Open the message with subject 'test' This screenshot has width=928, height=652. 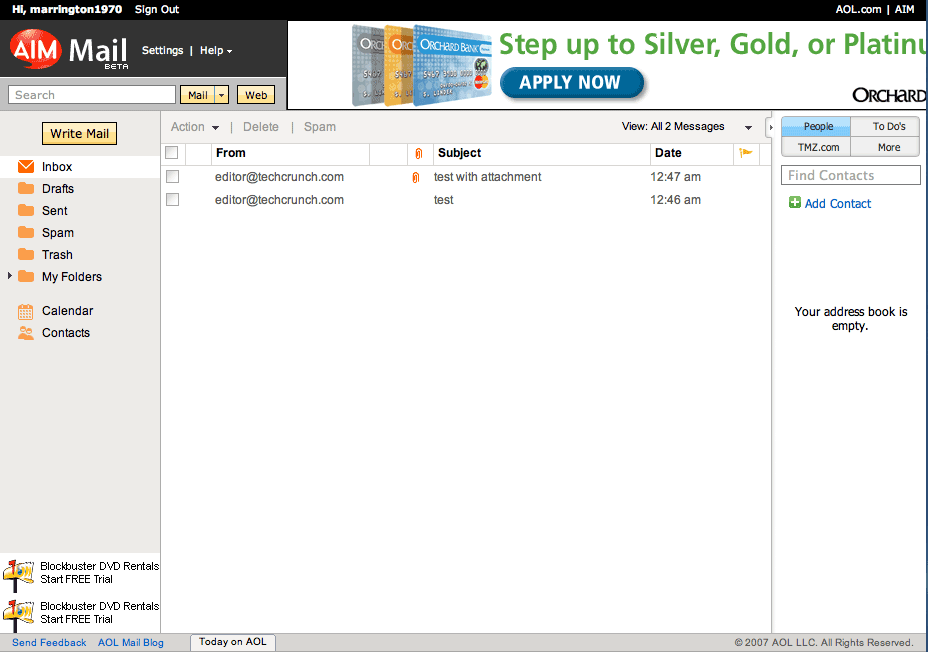[x=443, y=200]
